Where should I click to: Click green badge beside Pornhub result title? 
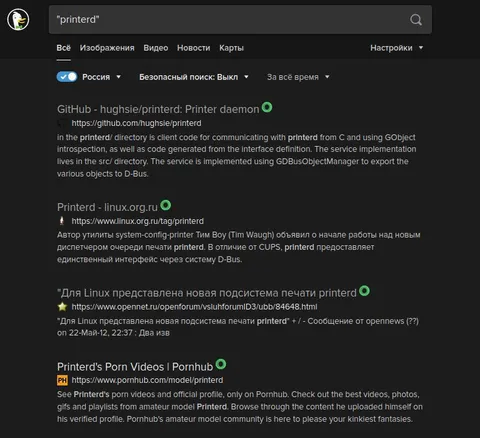click(221, 364)
